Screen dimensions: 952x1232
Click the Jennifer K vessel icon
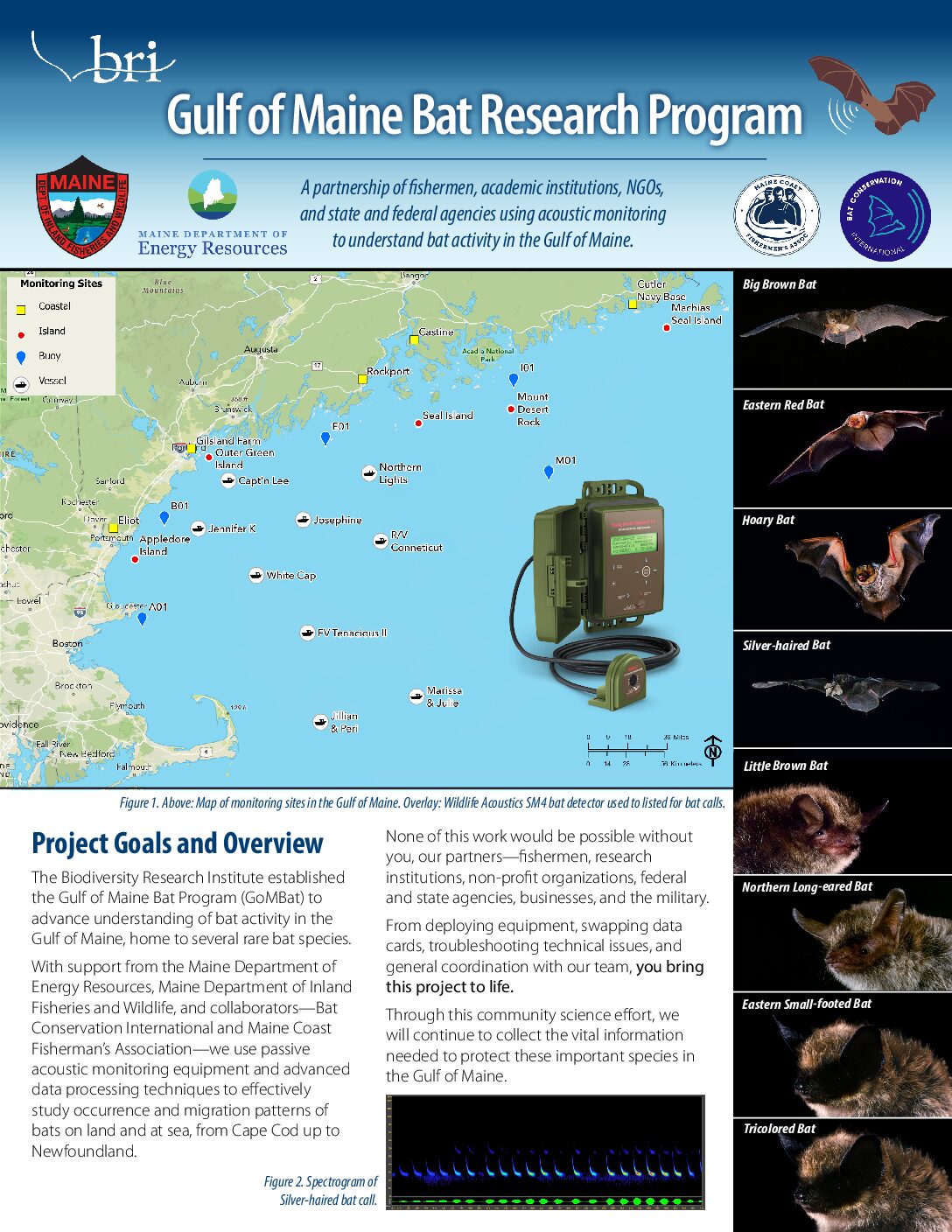tap(199, 528)
